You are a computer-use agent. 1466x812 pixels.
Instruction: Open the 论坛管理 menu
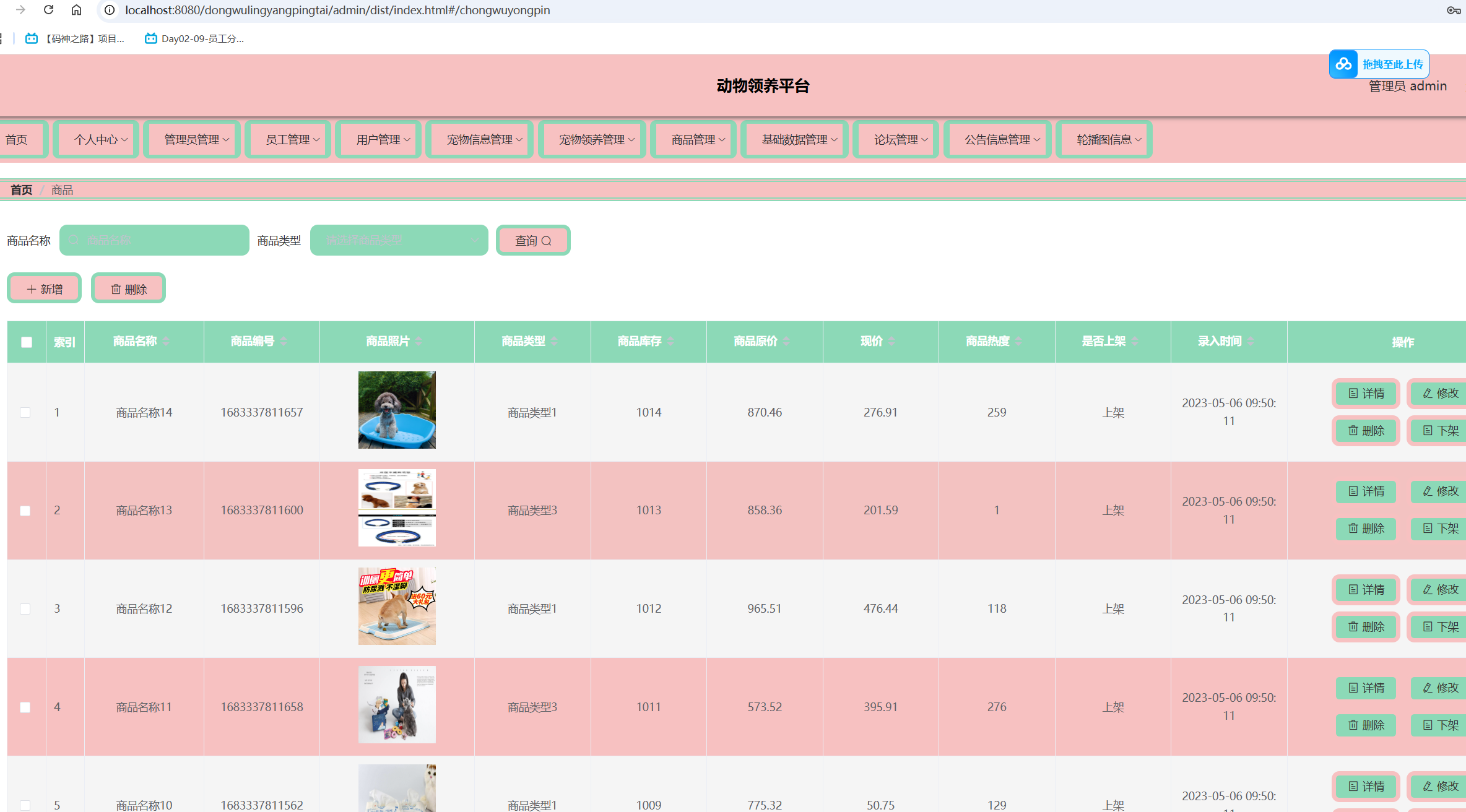click(x=896, y=140)
